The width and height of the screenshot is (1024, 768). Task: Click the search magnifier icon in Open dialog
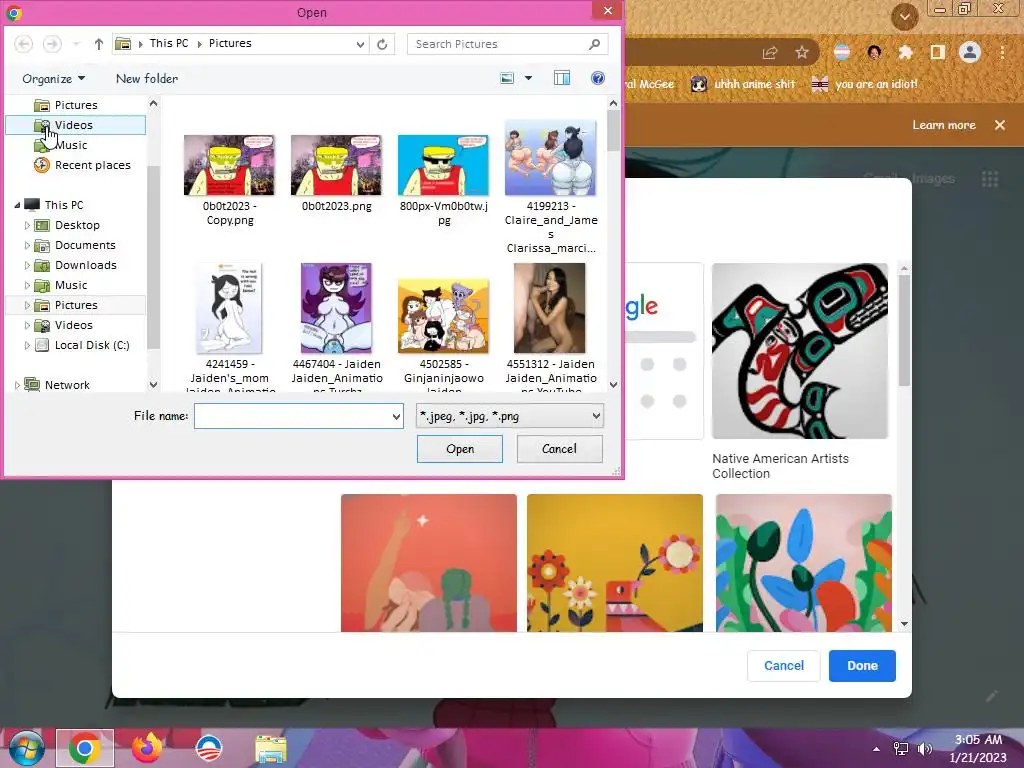tap(594, 44)
